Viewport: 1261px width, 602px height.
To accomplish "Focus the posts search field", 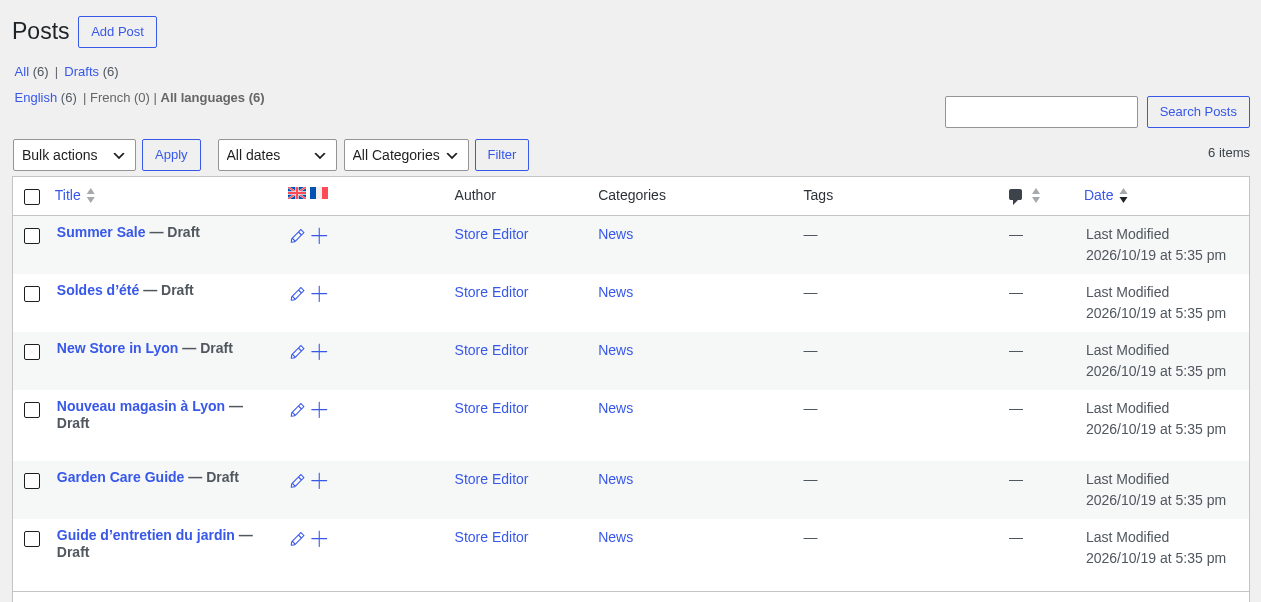I will point(1041,112).
